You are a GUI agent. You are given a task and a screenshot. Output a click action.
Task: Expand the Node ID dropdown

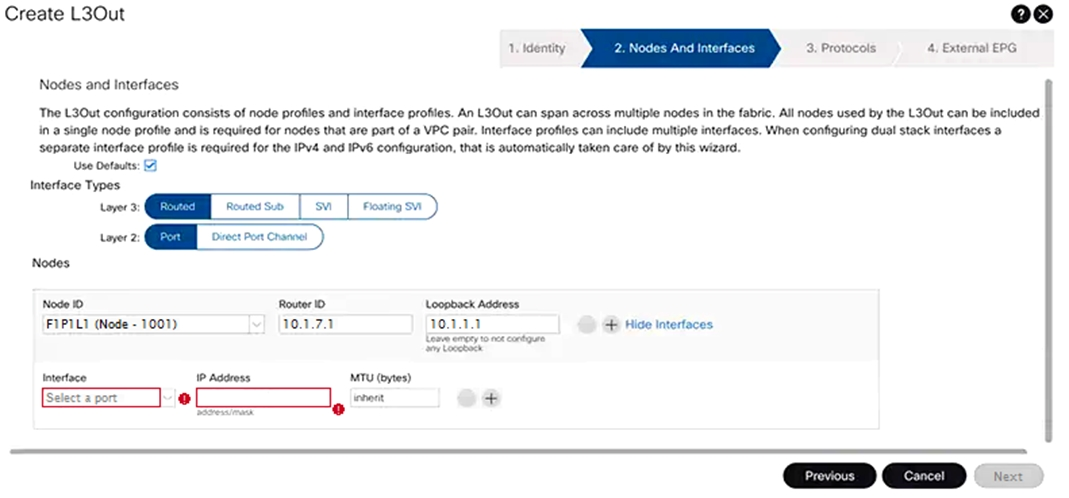click(256, 325)
